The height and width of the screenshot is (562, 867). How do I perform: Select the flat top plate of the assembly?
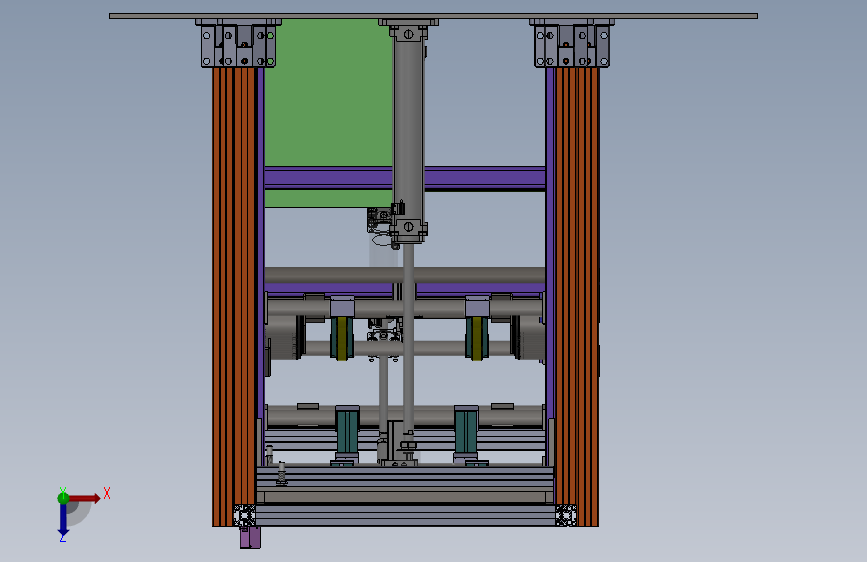(434, 16)
